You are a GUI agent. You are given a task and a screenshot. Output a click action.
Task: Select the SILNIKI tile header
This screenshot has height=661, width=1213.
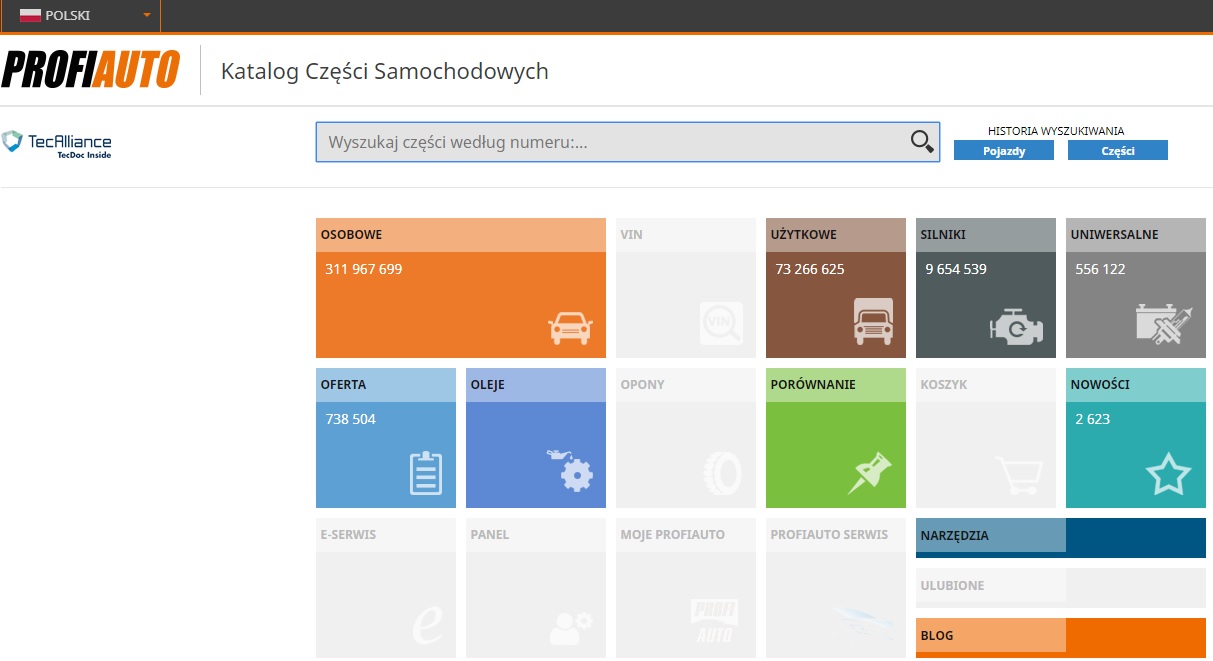986,235
